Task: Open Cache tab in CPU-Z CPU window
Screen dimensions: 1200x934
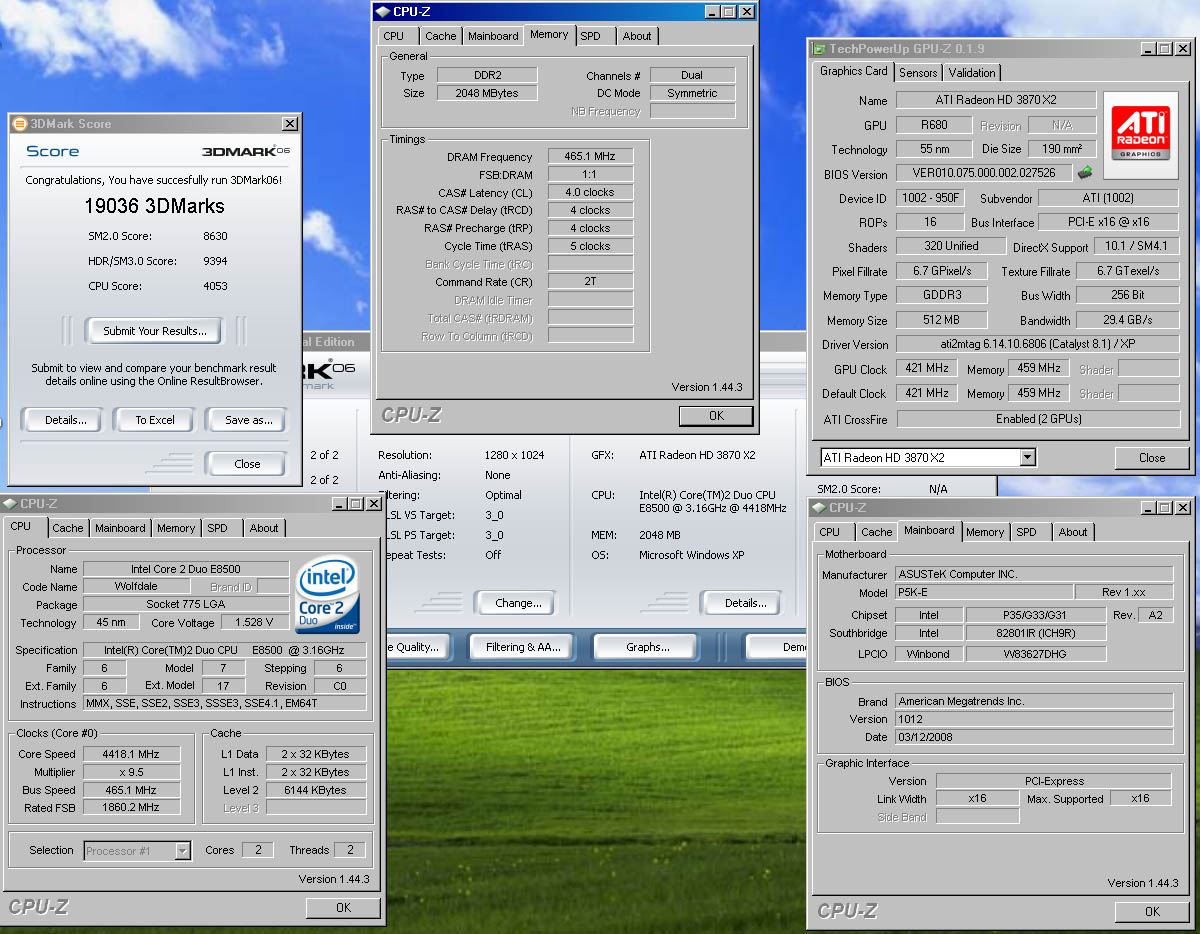Action: (x=68, y=528)
